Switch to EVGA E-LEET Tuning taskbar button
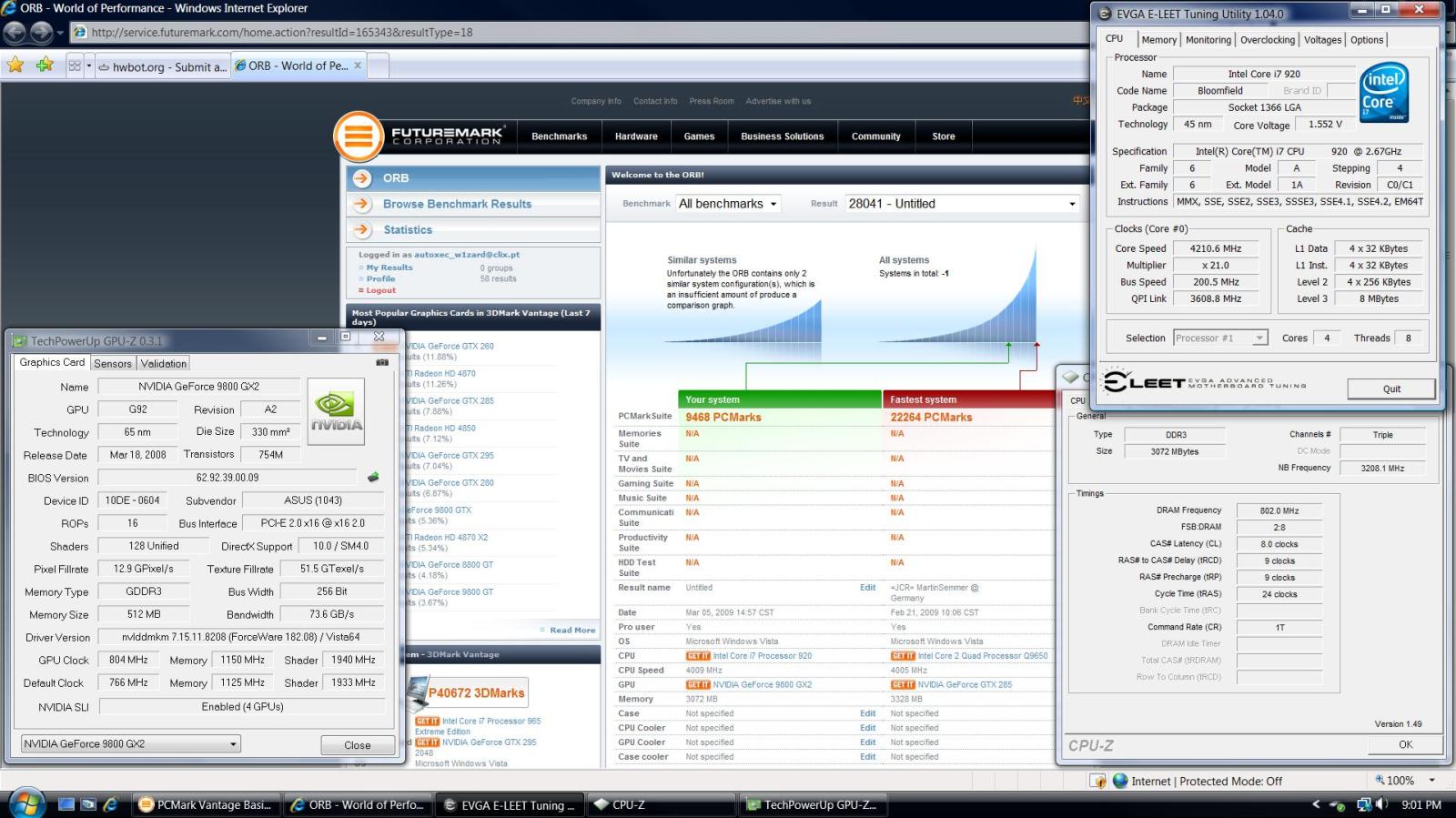 [510, 804]
